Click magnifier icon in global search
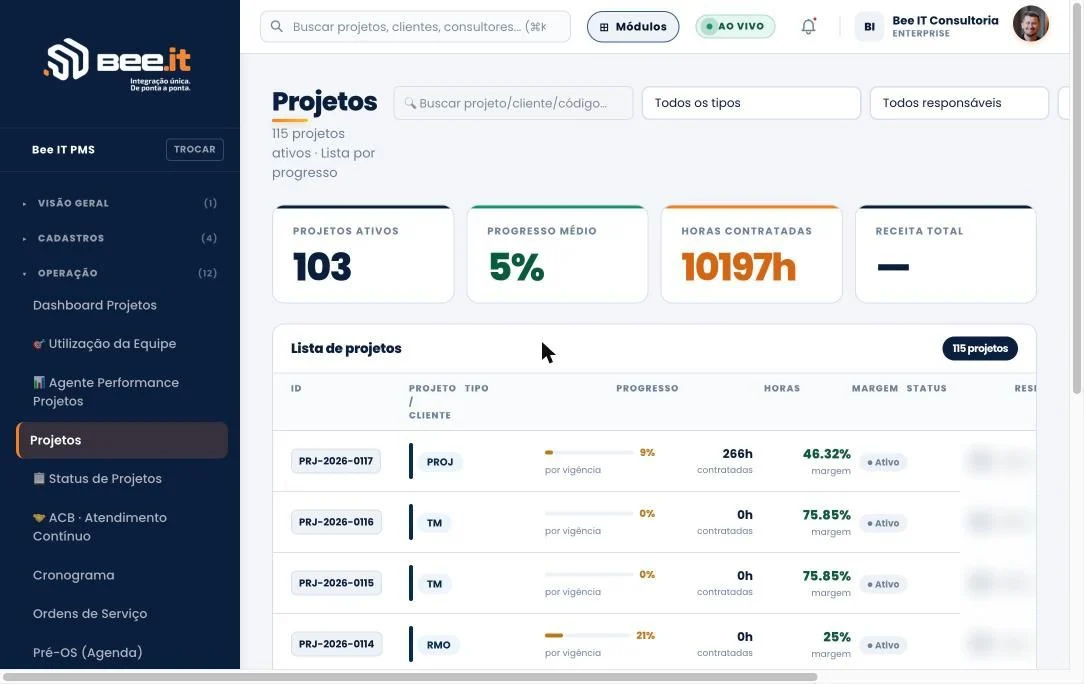The width and height of the screenshot is (1084, 684). [x=277, y=26]
